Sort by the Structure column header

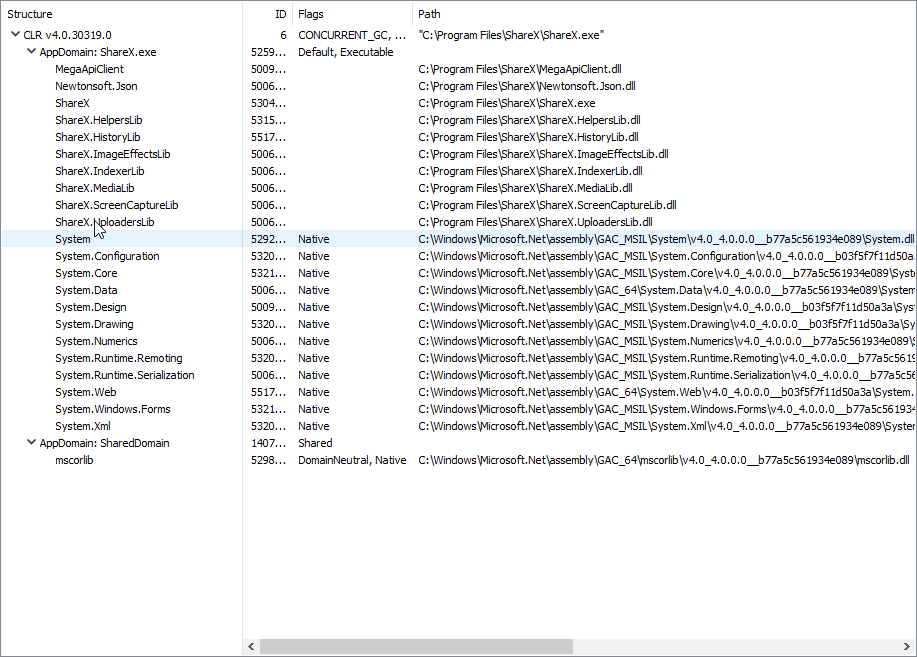click(30, 13)
